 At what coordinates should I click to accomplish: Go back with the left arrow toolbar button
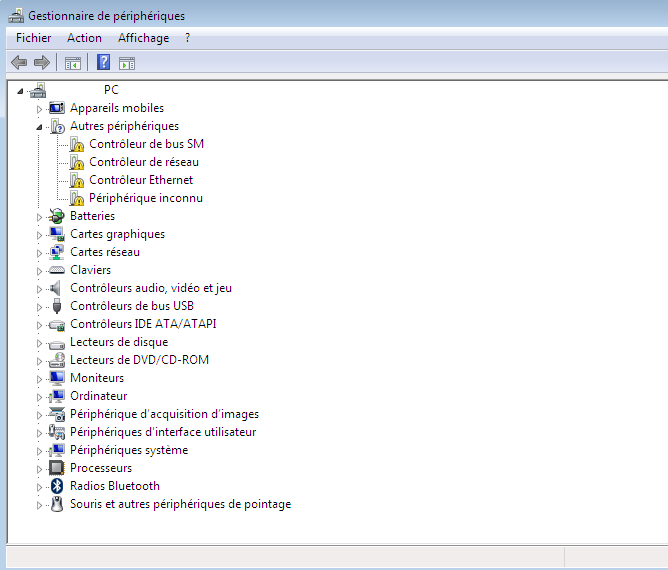tap(19, 63)
